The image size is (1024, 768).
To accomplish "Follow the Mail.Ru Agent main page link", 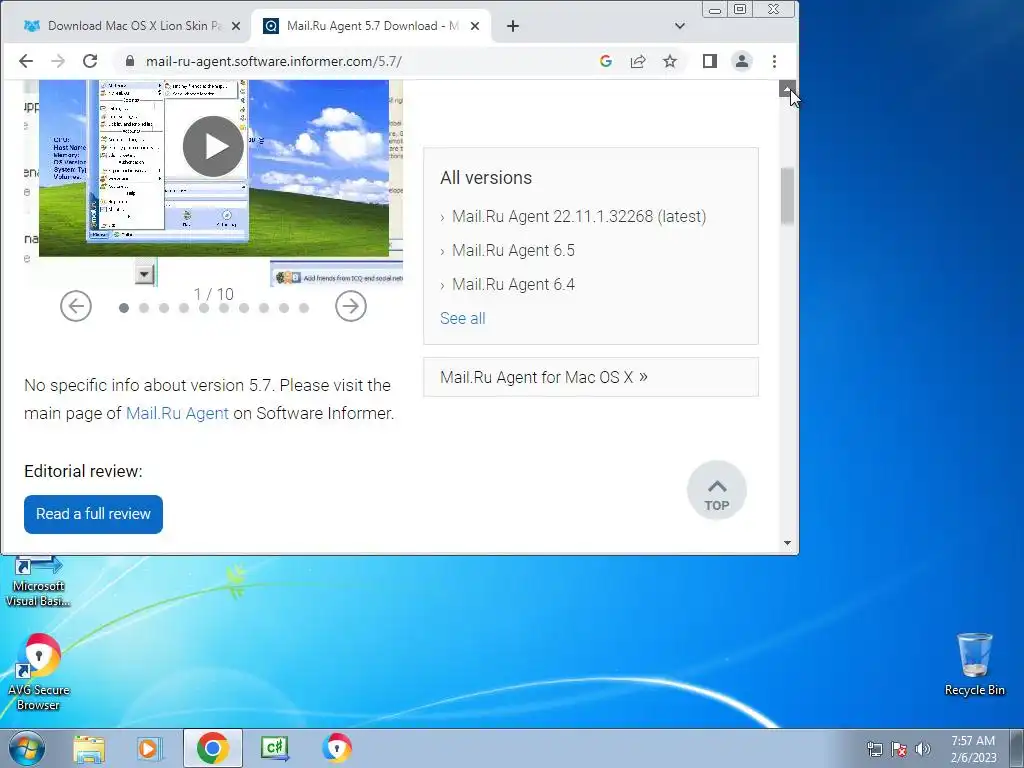I will pyautogui.click(x=177, y=413).
